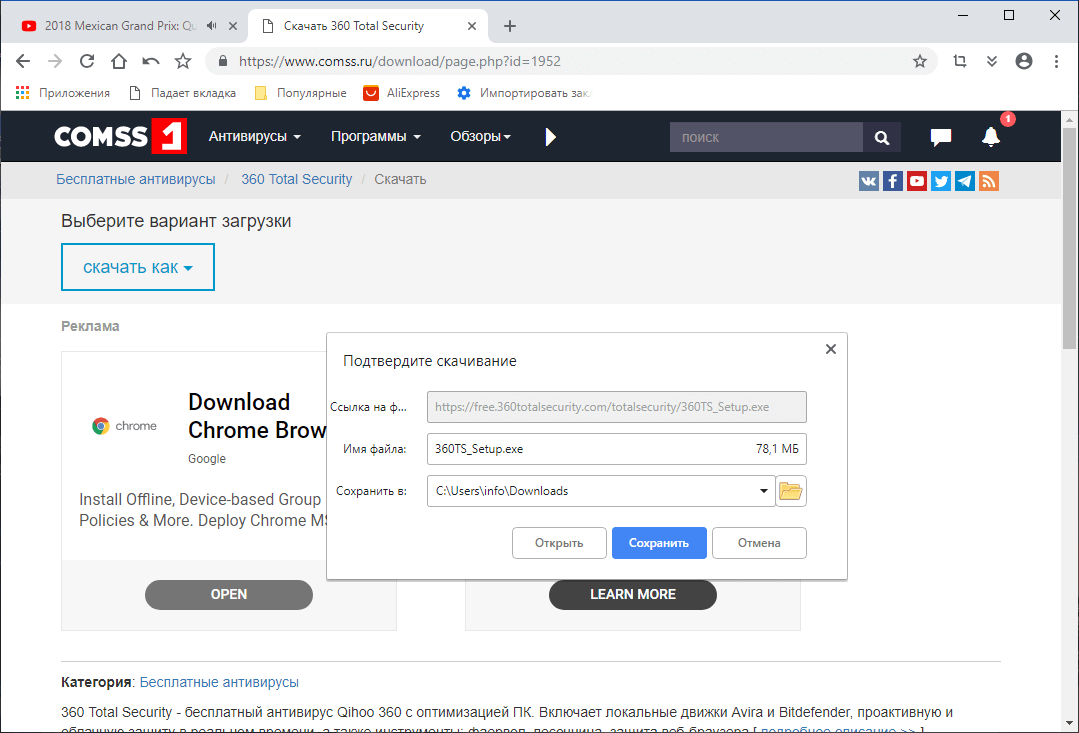Click the browser forward arrow
The height and width of the screenshot is (733, 1079).
(x=55, y=61)
